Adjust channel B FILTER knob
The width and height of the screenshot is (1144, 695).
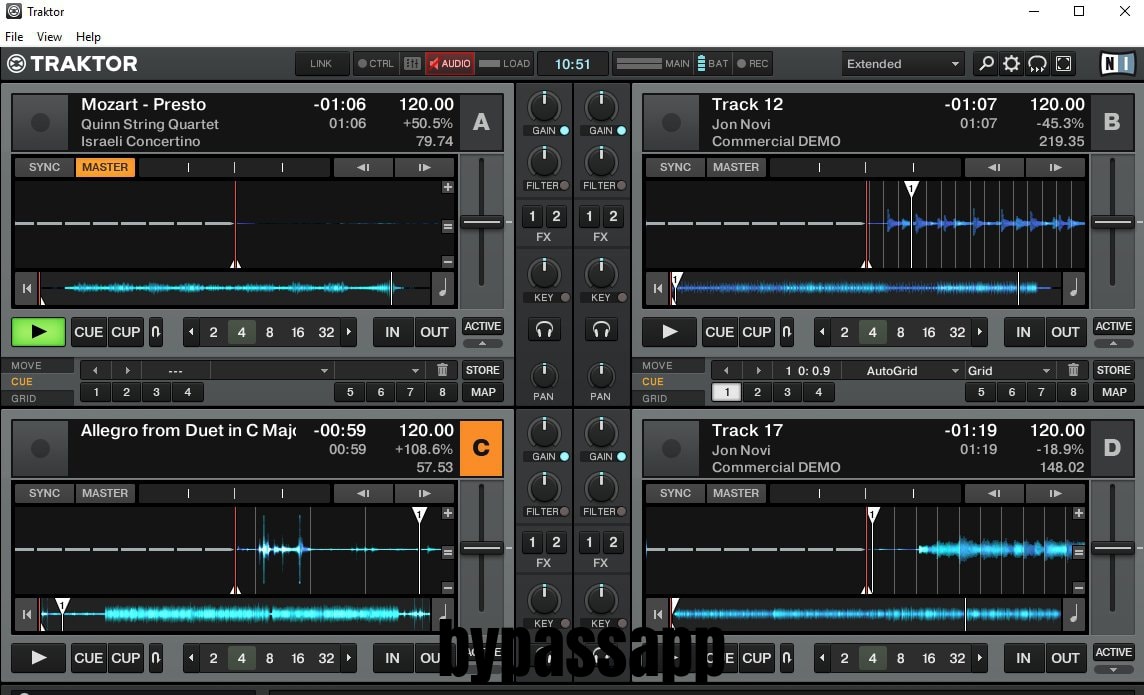[601, 161]
